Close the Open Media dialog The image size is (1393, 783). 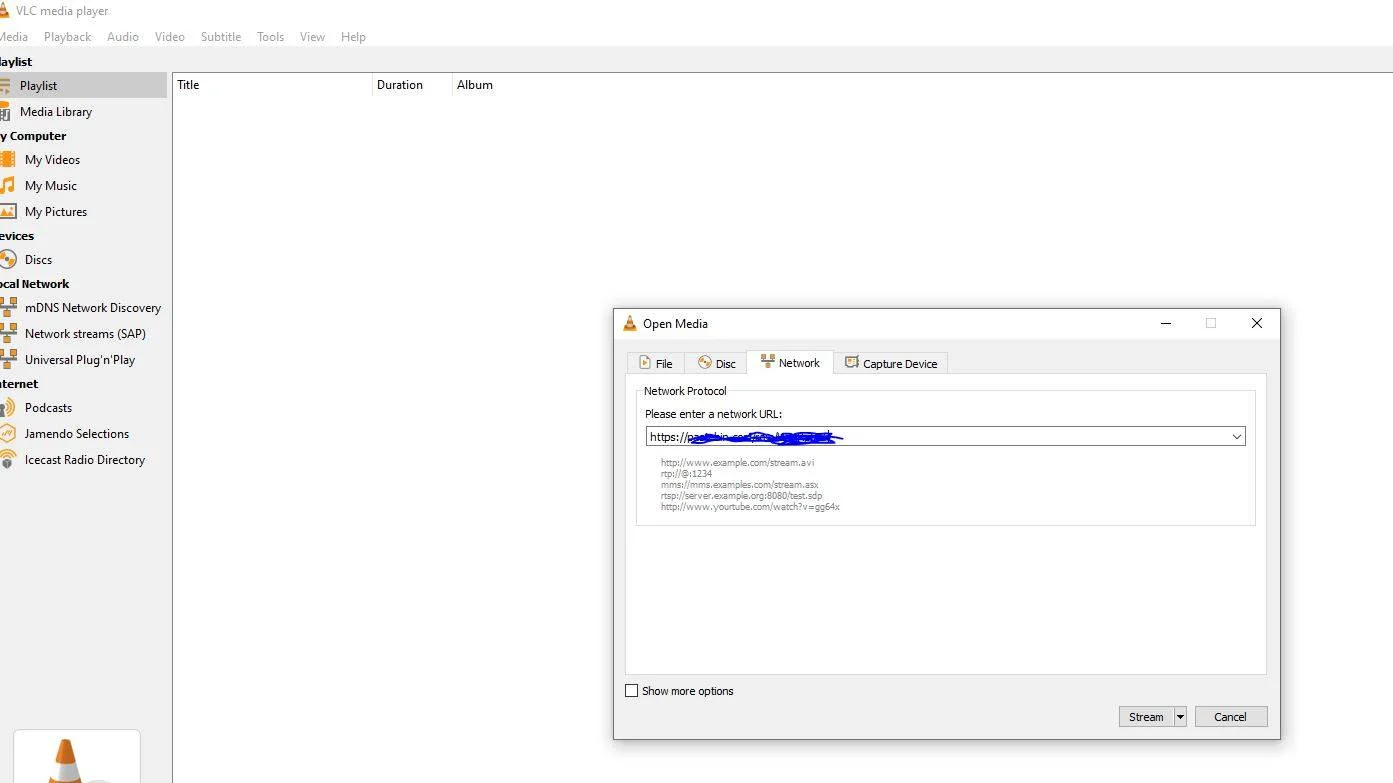[x=1257, y=323]
